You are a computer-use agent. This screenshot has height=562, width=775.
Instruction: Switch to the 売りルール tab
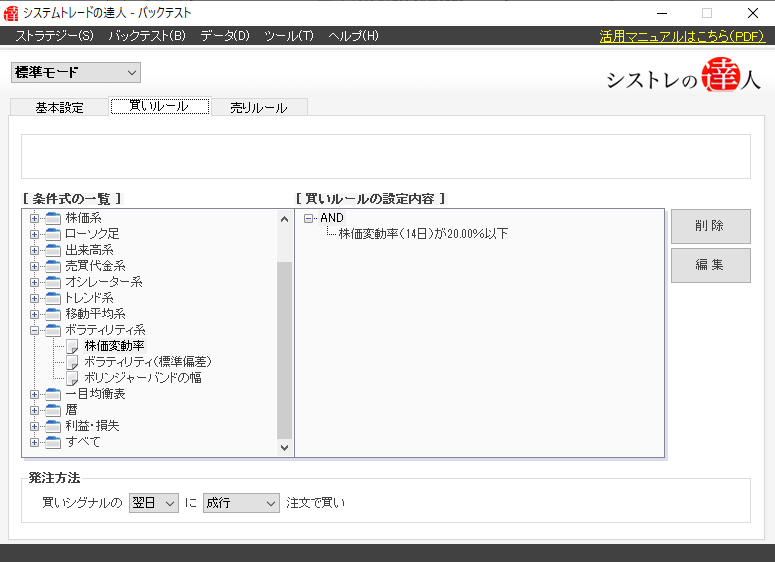pos(259,107)
